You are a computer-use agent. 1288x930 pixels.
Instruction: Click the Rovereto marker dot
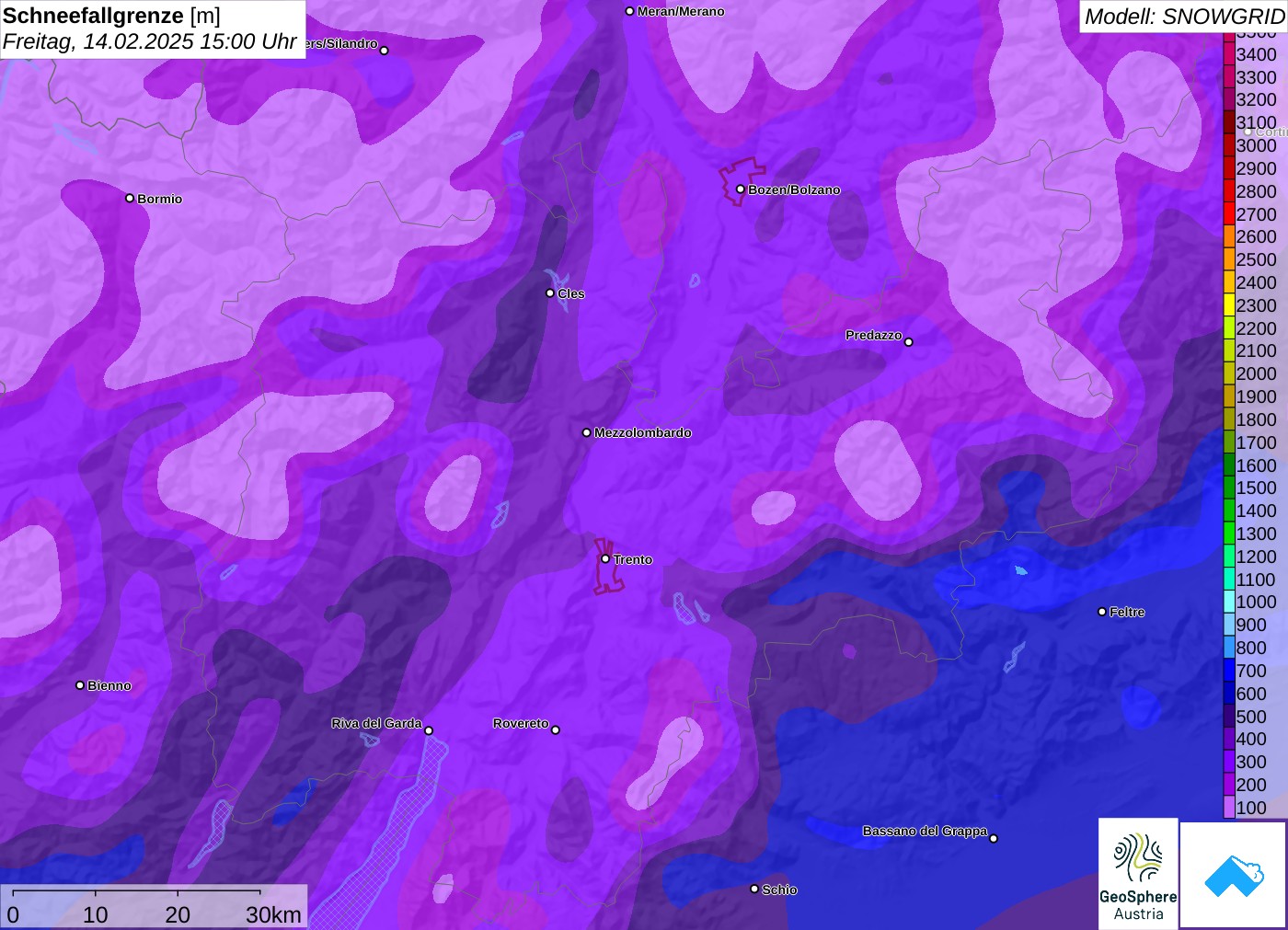point(556,730)
